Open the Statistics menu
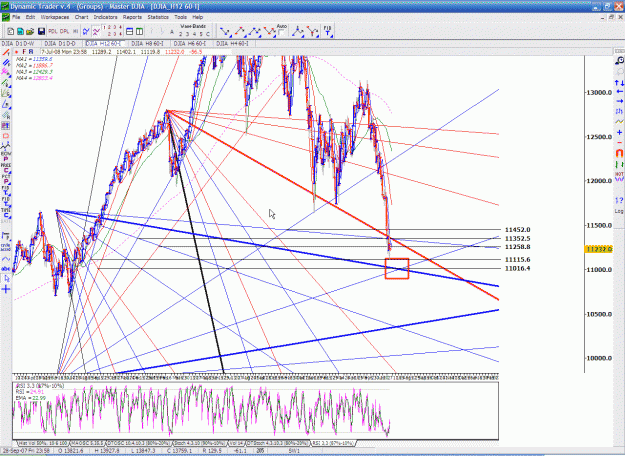The width and height of the screenshot is (625, 456). (158, 17)
